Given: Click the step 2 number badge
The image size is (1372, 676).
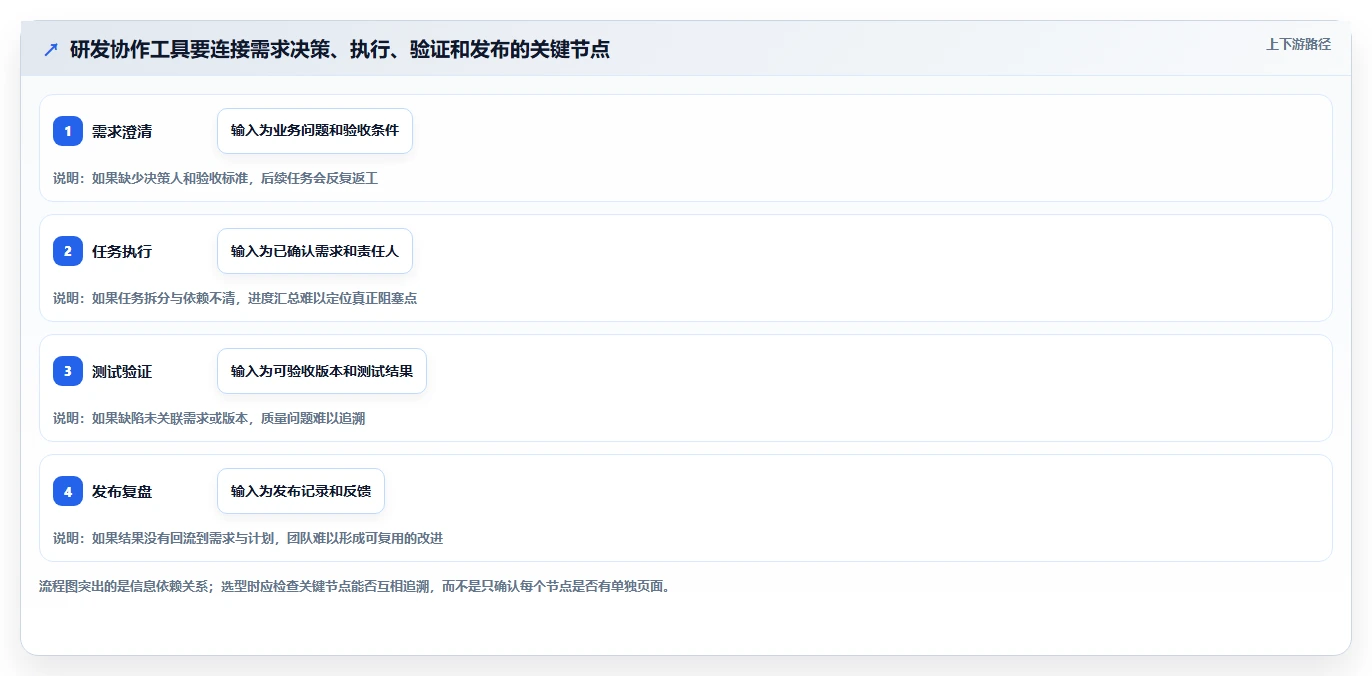Looking at the screenshot, I should click(68, 251).
